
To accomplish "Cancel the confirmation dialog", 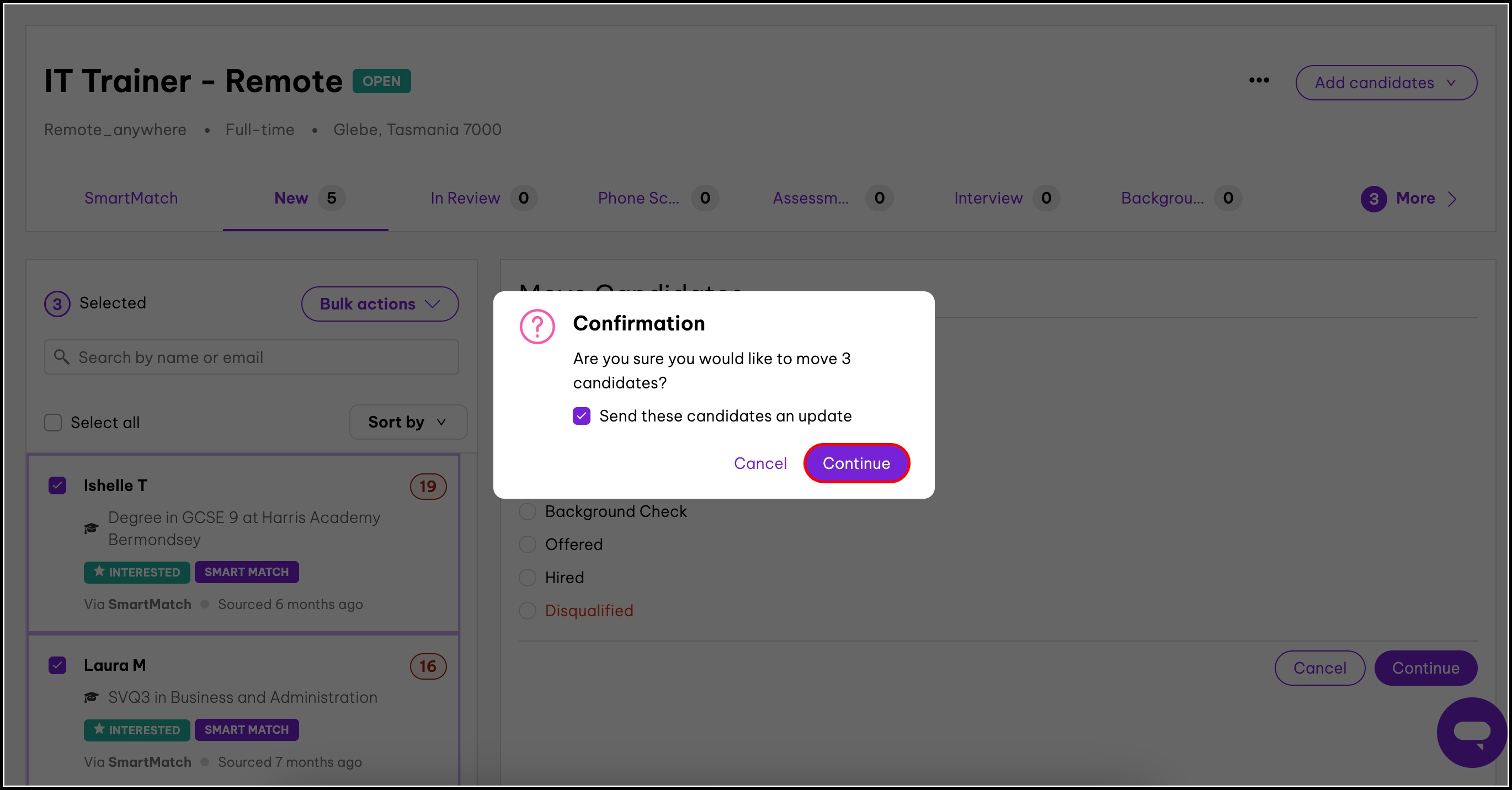I will pos(759,463).
